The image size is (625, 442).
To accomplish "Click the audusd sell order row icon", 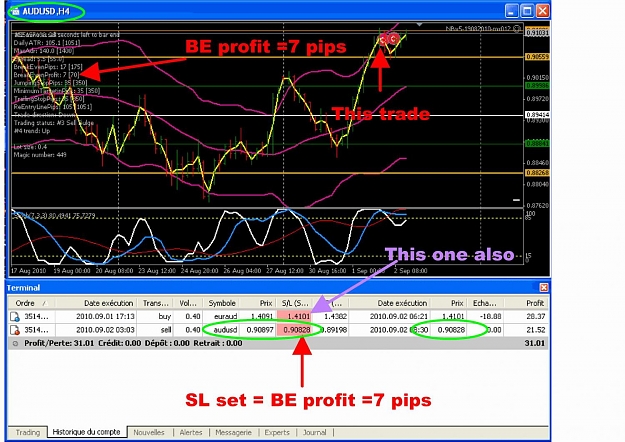I will [15, 330].
